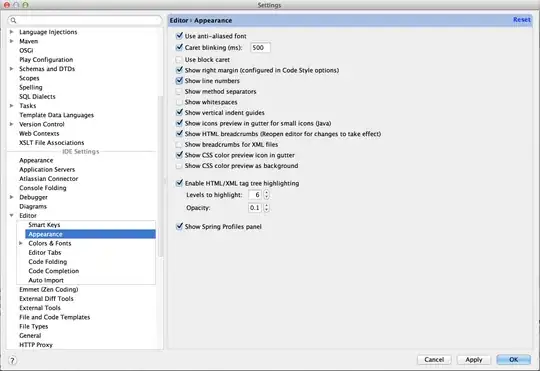The width and height of the screenshot is (540, 371).
Task: Toggle Show CSS color preview icon in gutter
Action: point(179,155)
